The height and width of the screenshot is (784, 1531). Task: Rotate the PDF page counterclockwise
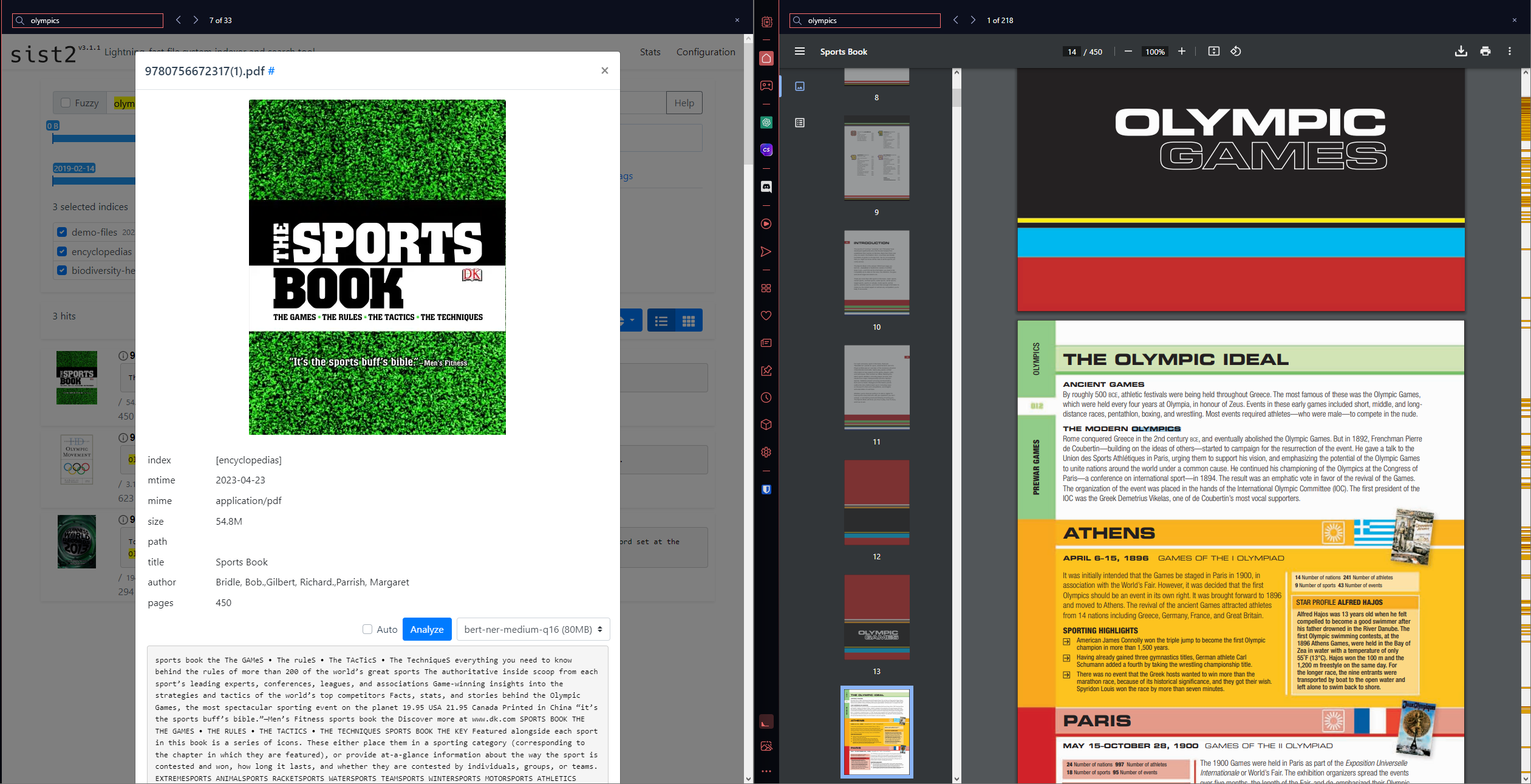pos(1235,52)
